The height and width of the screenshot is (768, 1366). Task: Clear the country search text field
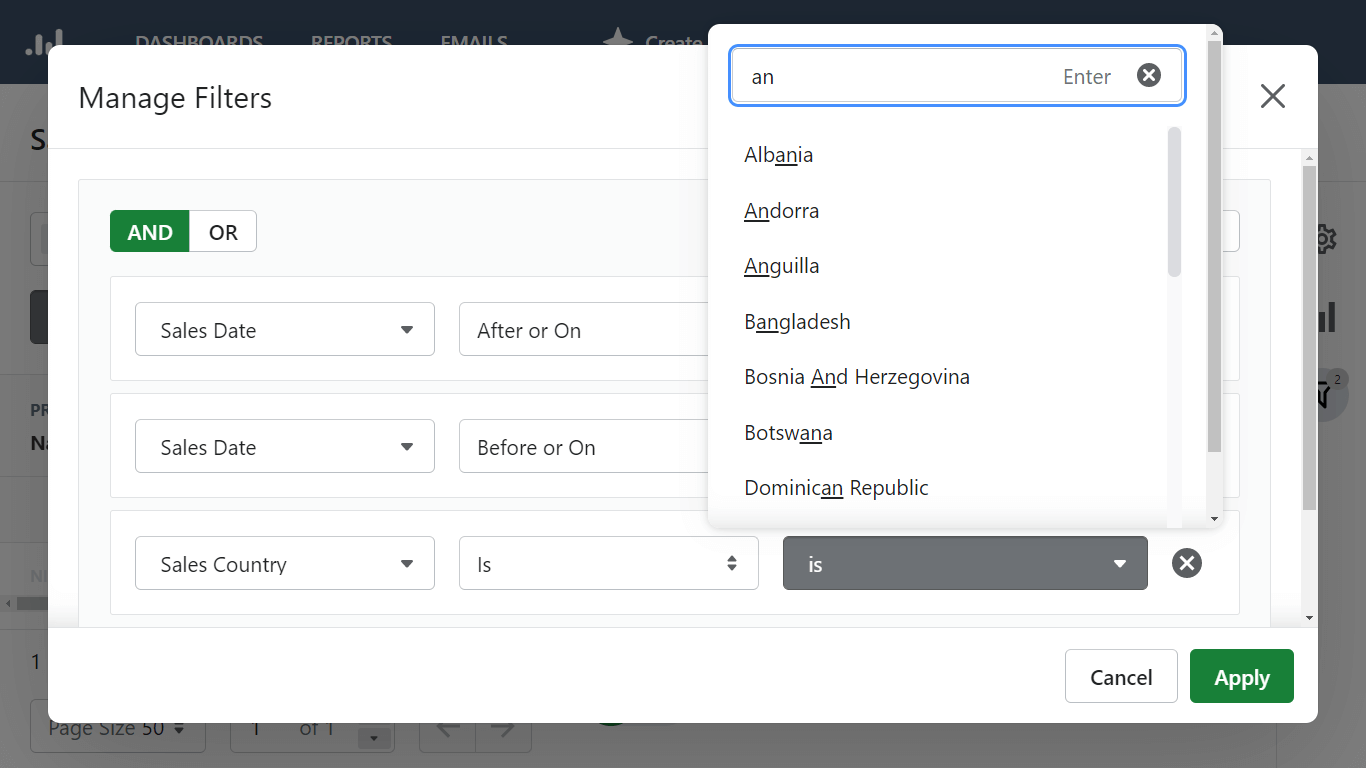click(1149, 76)
